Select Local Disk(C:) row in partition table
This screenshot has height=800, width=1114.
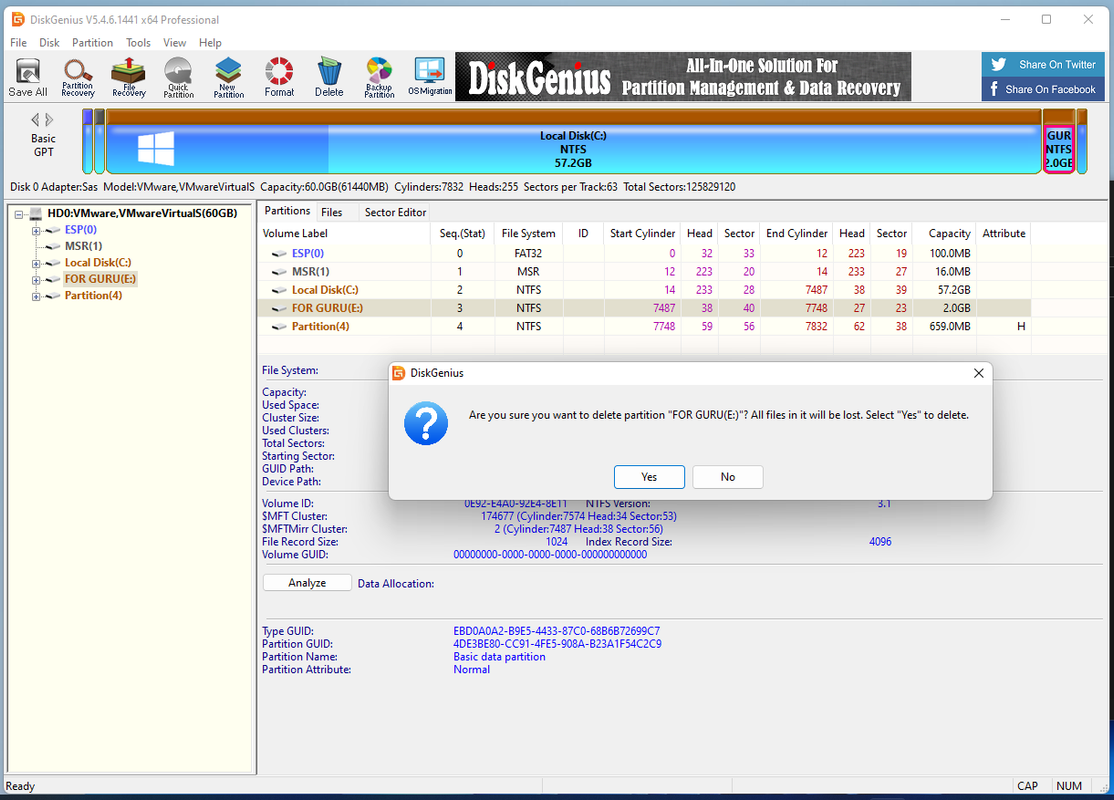[x=645, y=290]
